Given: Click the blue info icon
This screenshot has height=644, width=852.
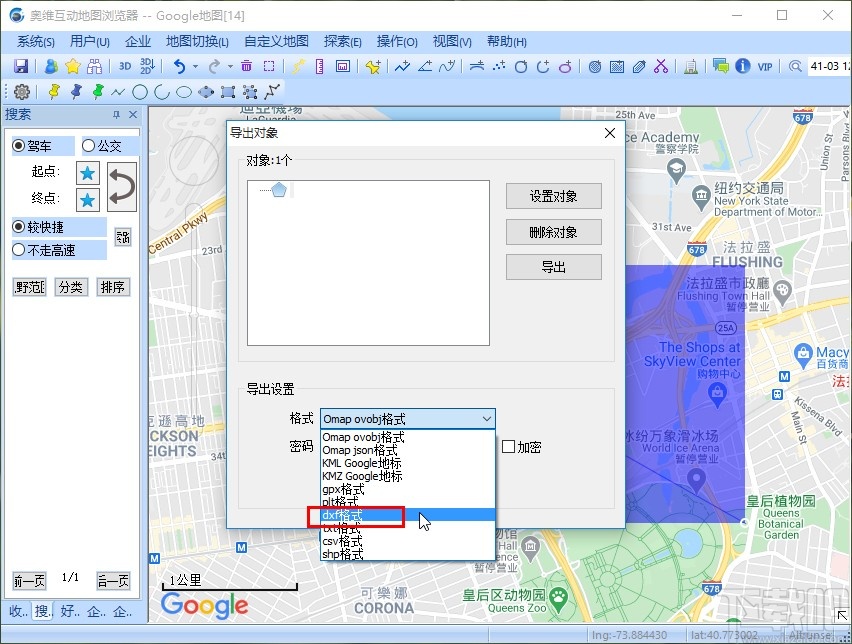Looking at the screenshot, I should 742,67.
